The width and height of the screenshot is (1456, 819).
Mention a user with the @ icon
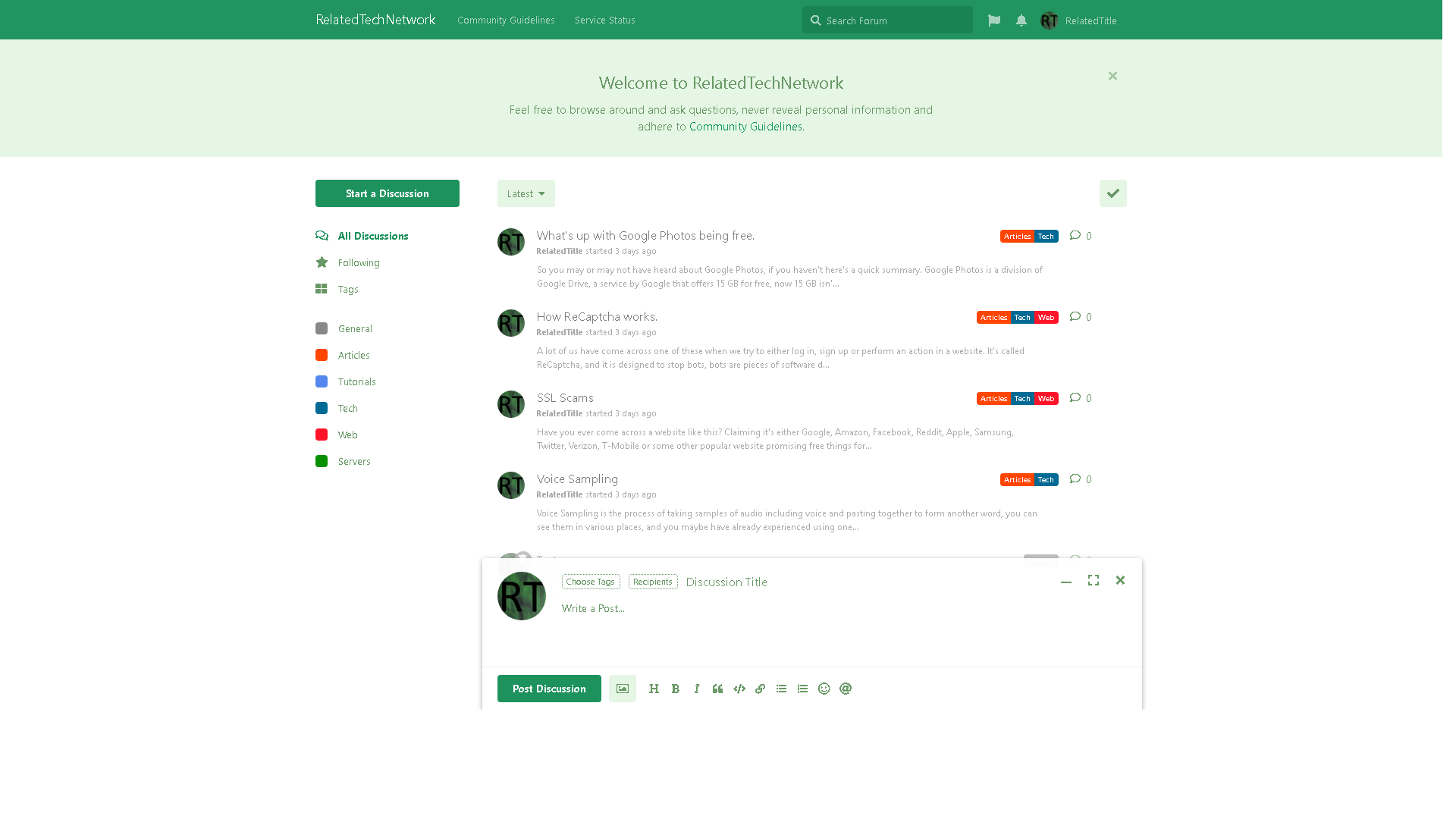[x=846, y=689]
